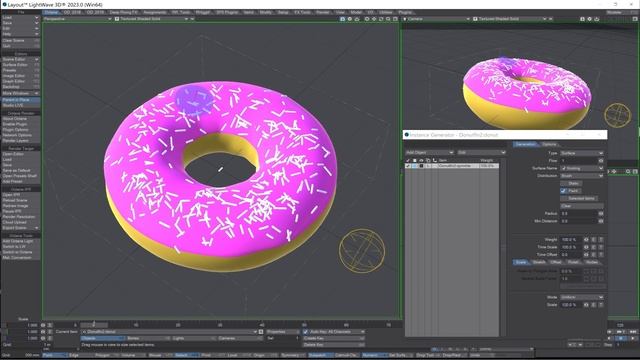The image size is (640, 360).
Task: Click right viewport snapshot icon
Action: 582,19
